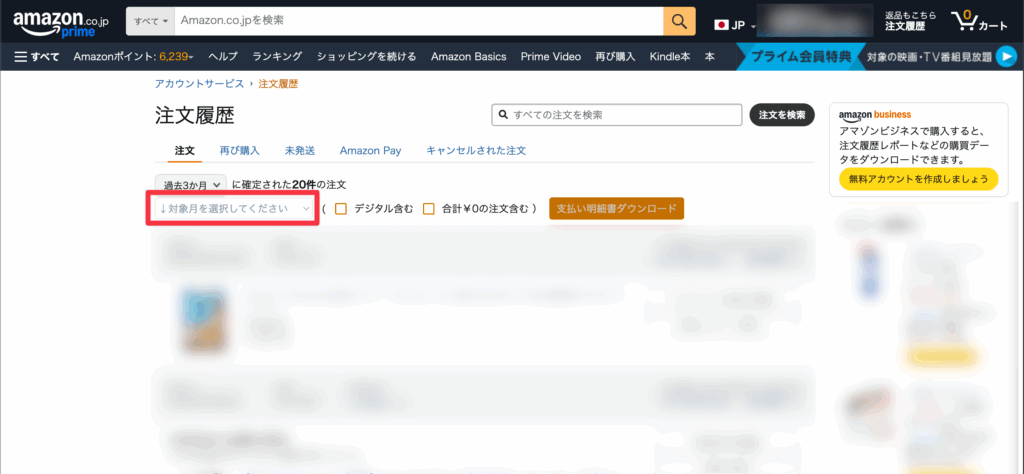
Task: Switch to the キャンセルされた注文 tab
Action: coord(476,151)
